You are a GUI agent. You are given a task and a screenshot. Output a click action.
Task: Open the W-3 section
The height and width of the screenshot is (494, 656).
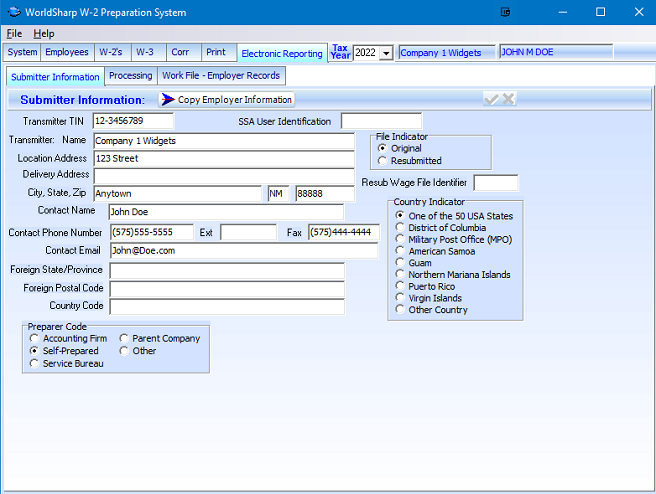tap(146, 52)
